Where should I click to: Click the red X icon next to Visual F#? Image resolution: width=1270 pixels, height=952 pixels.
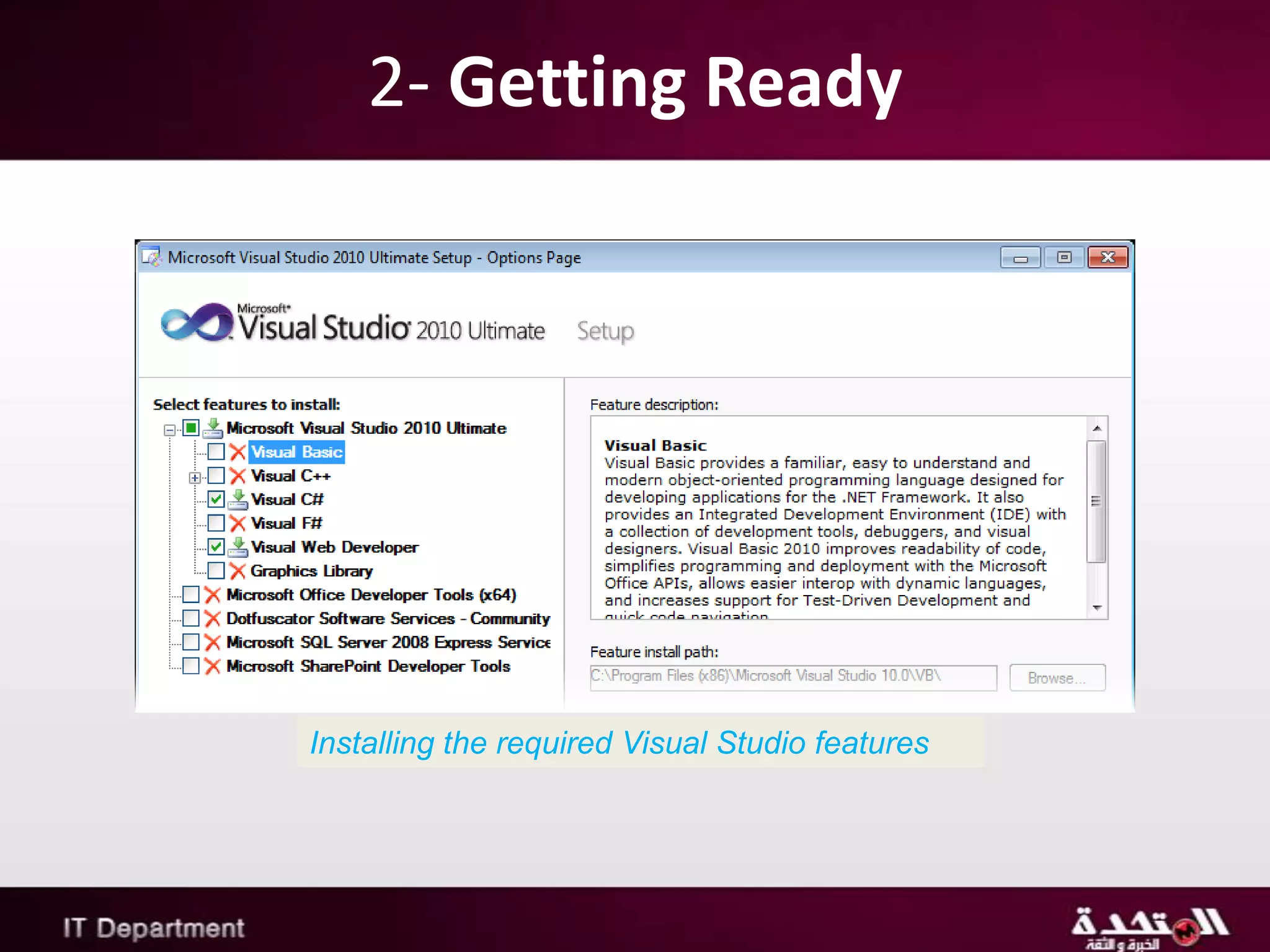tap(238, 524)
